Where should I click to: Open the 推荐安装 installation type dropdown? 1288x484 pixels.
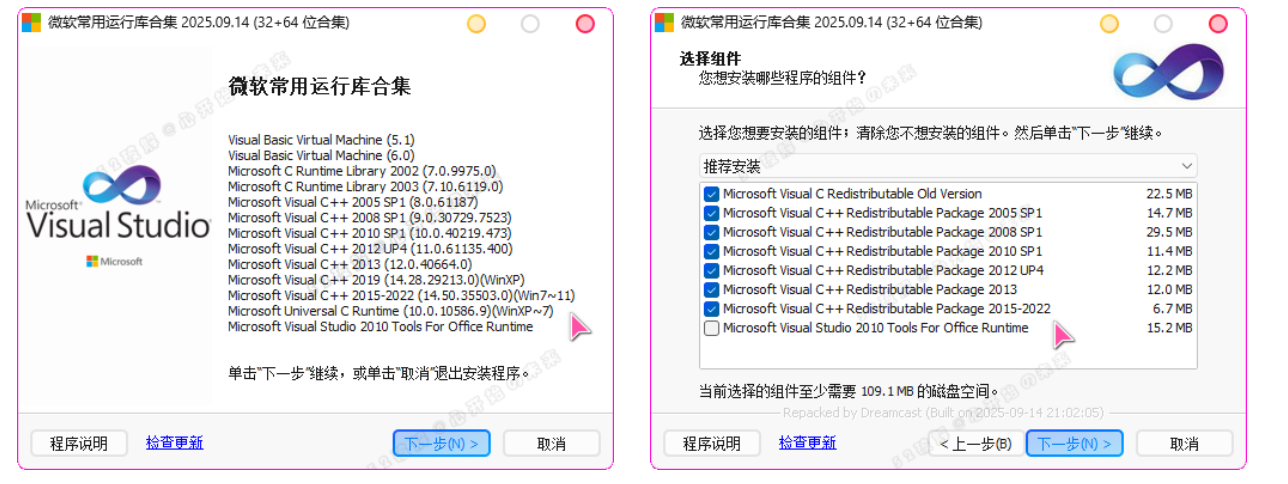click(948, 166)
